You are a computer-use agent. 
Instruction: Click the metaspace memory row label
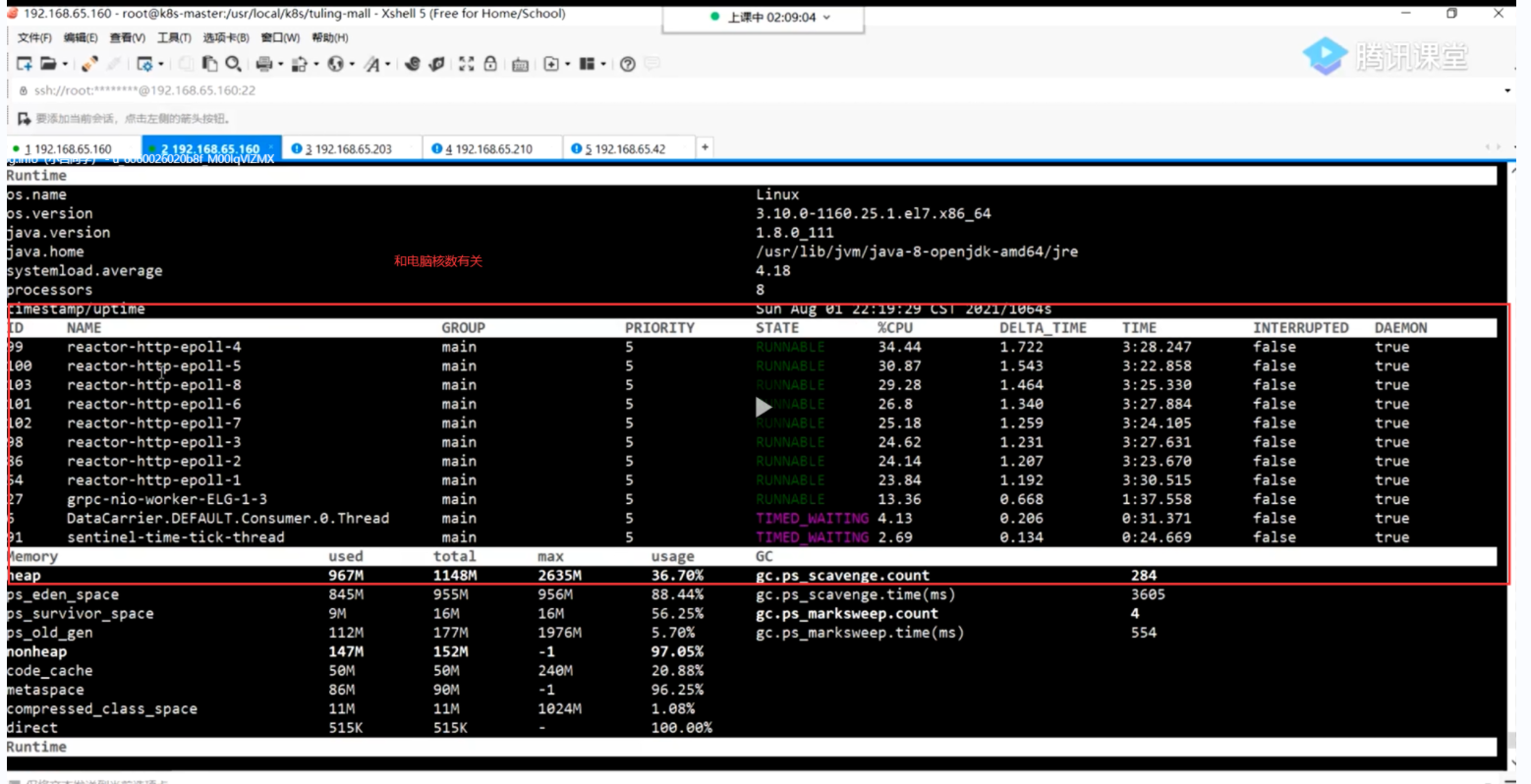[x=45, y=690]
